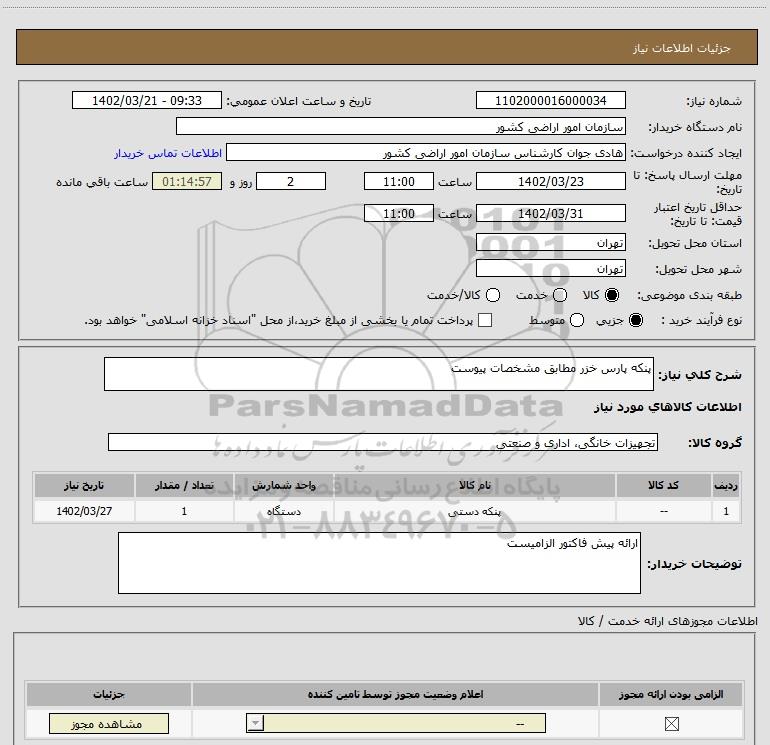
Task: Click the delivery province field تهران
Action: point(550,242)
